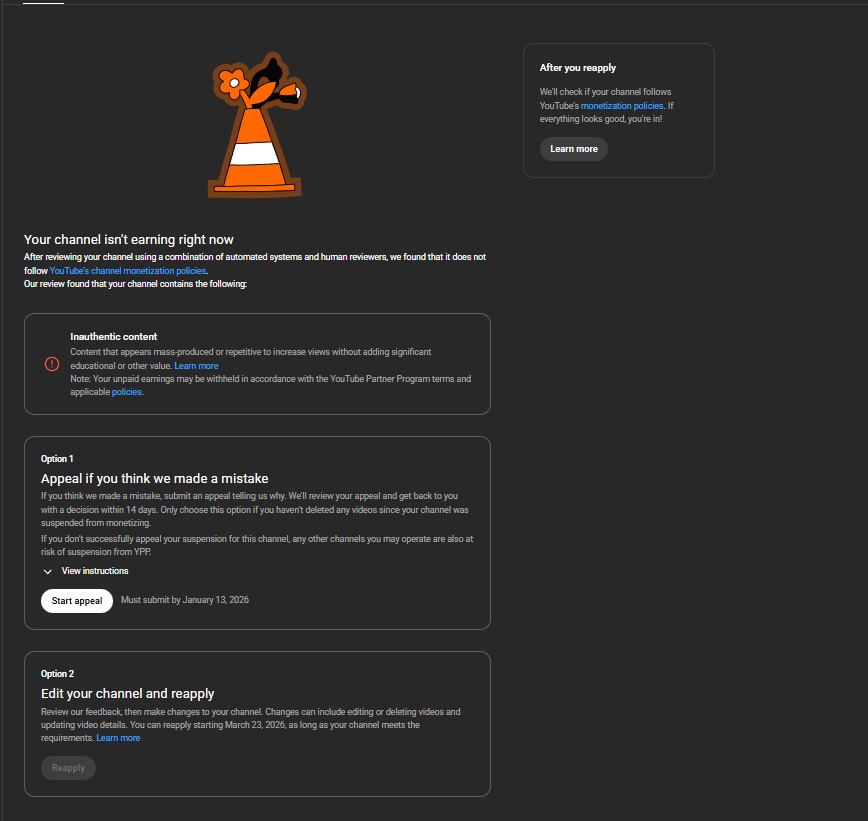This screenshot has height=821, width=868.
Task: Open YouTube's channel monetization policies link
Action: [128, 271]
